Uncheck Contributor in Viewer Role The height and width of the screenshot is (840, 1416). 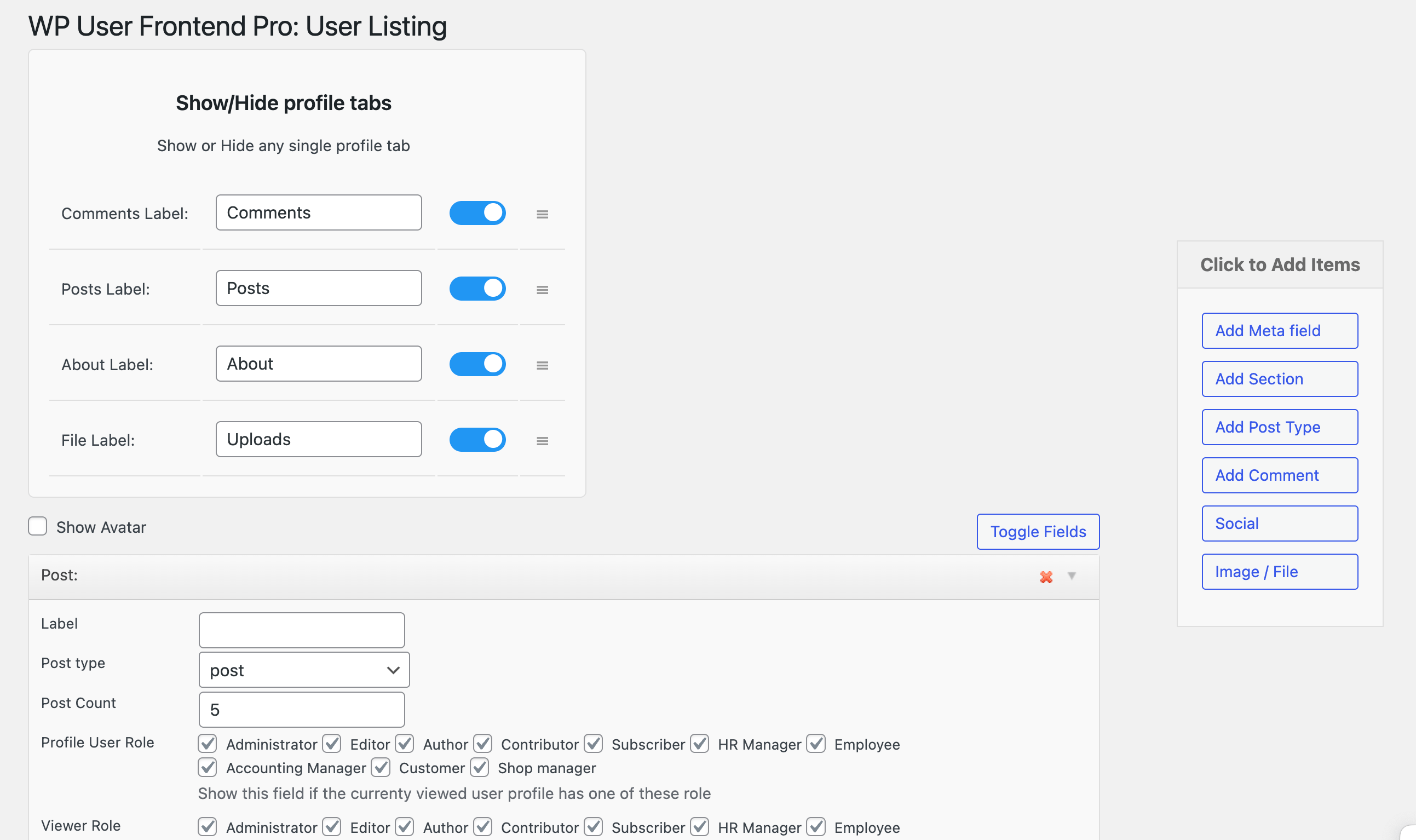tap(482, 827)
